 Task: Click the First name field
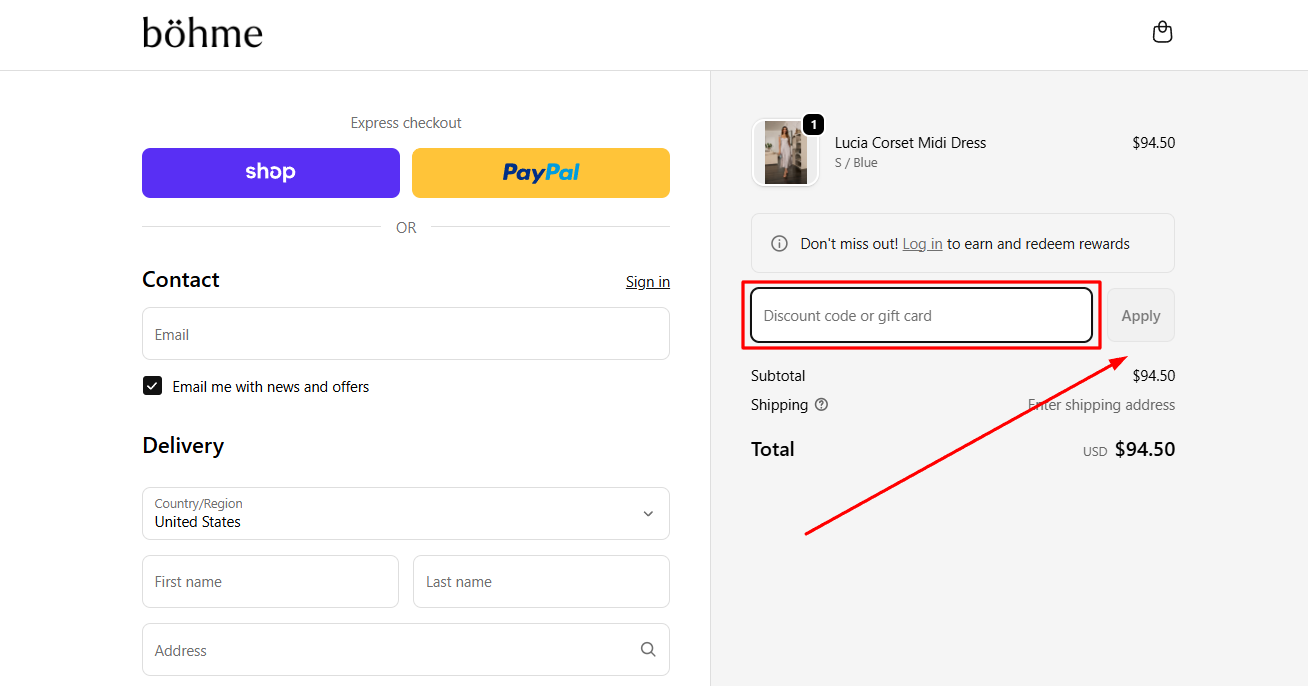pyautogui.click(x=270, y=581)
